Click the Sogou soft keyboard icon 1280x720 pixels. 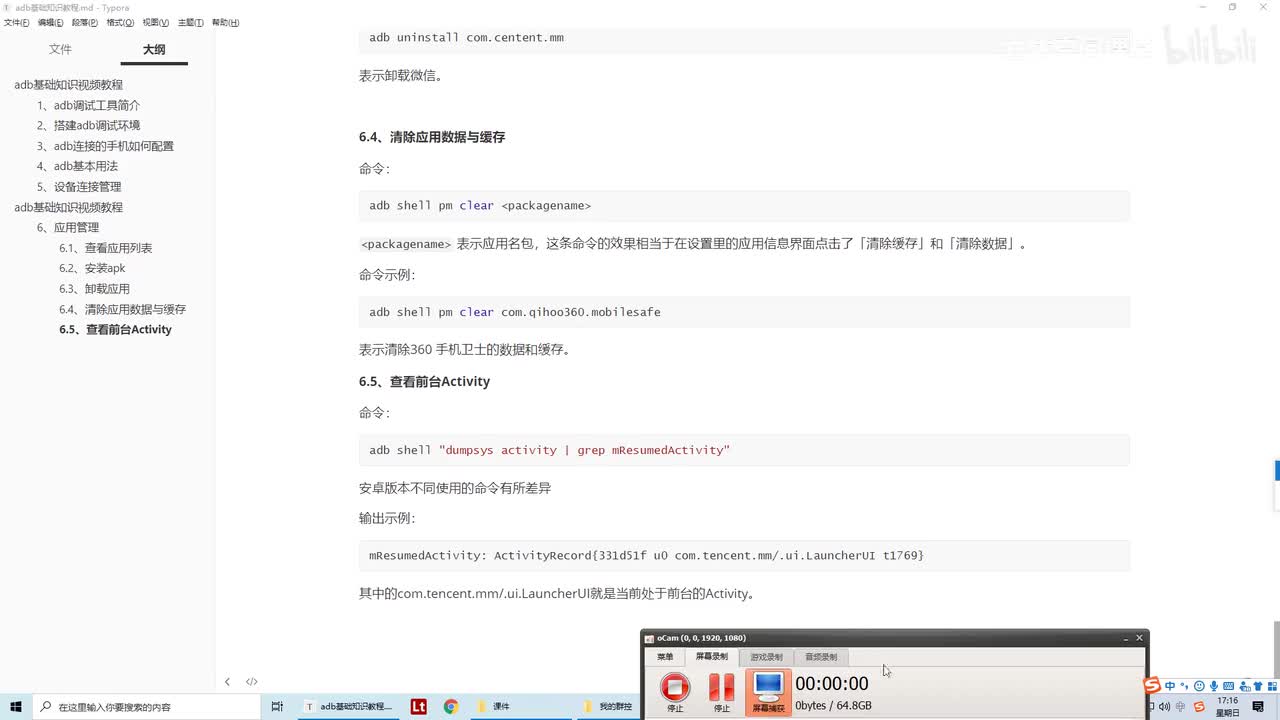(x=1229, y=686)
